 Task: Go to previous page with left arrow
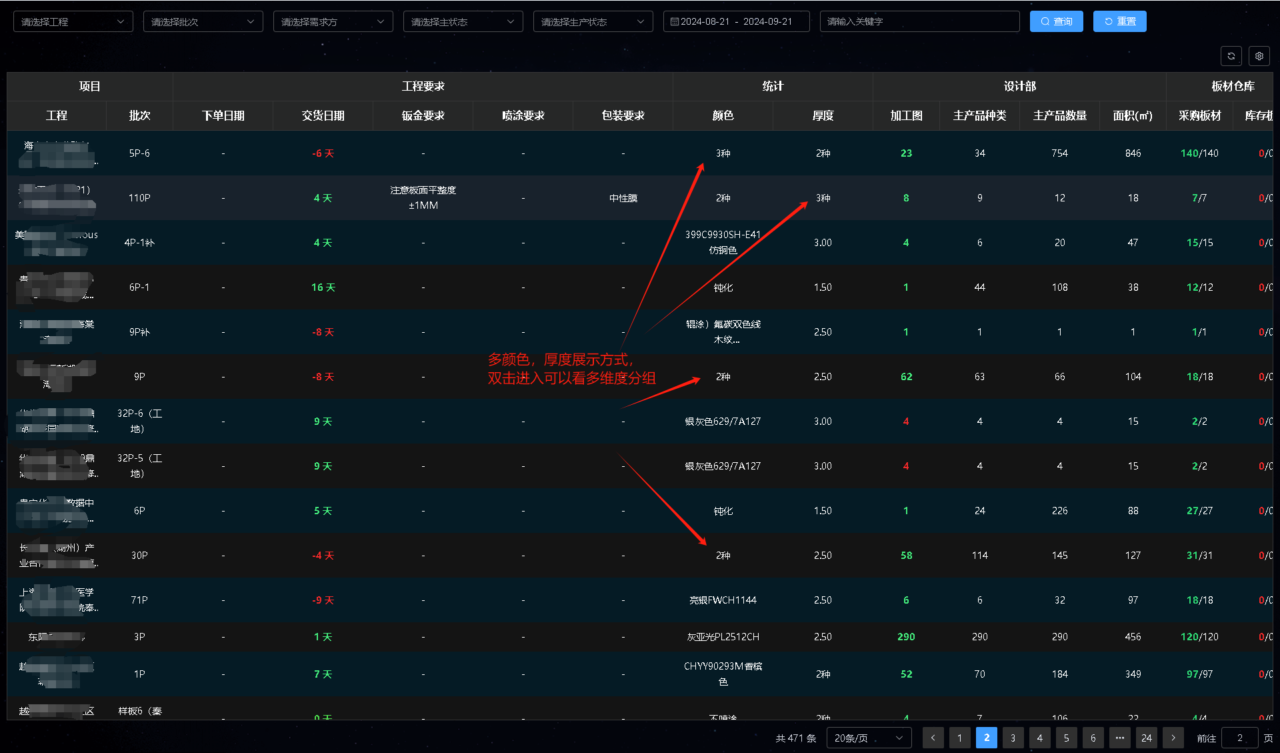coord(933,738)
